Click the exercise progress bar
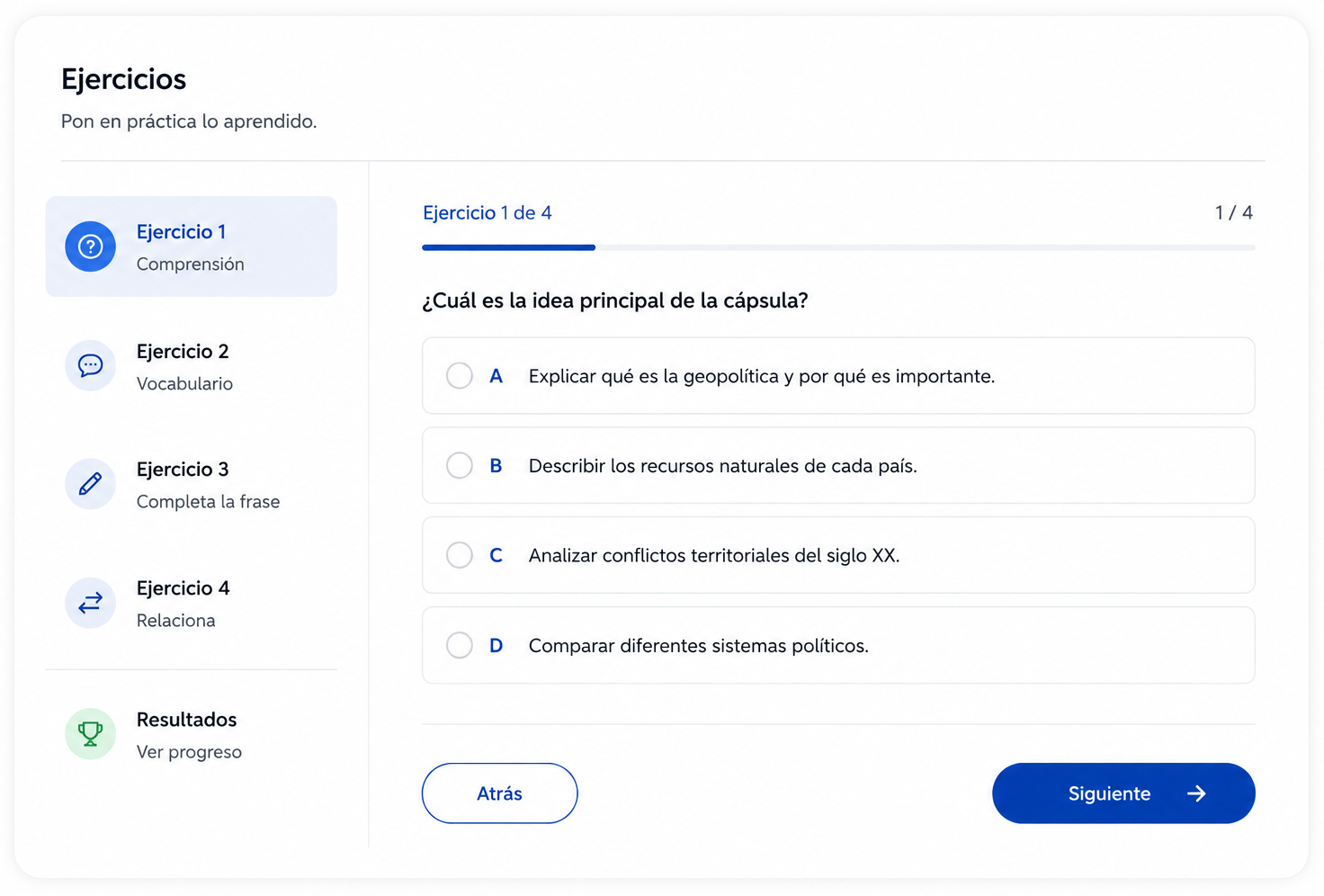1324x896 pixels. click(838, 247)
